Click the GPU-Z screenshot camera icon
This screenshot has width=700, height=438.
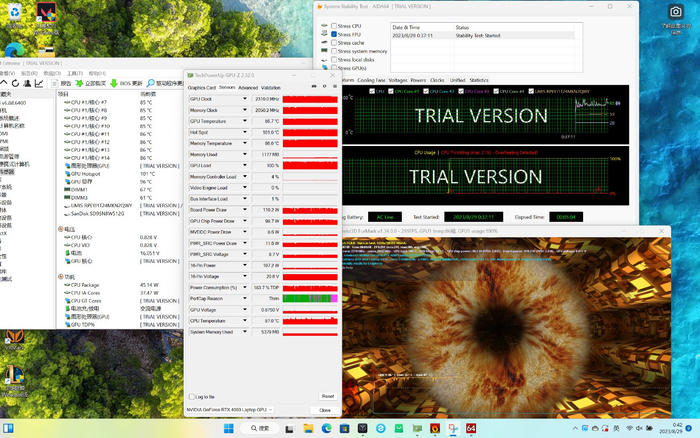pyautogui.click(x=312, y=87)
